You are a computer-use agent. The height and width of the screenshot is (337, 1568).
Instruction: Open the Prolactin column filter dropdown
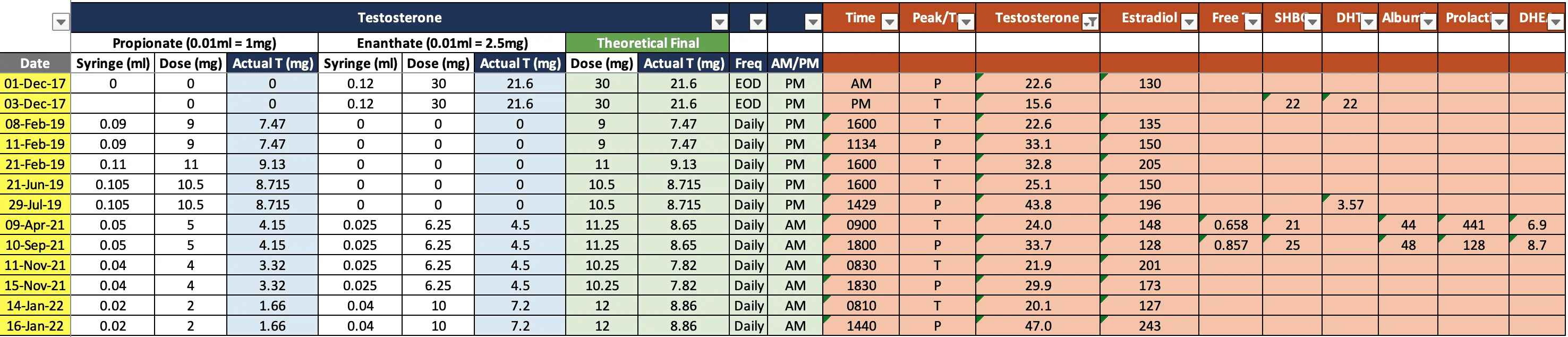click(x=1499, y=22)
